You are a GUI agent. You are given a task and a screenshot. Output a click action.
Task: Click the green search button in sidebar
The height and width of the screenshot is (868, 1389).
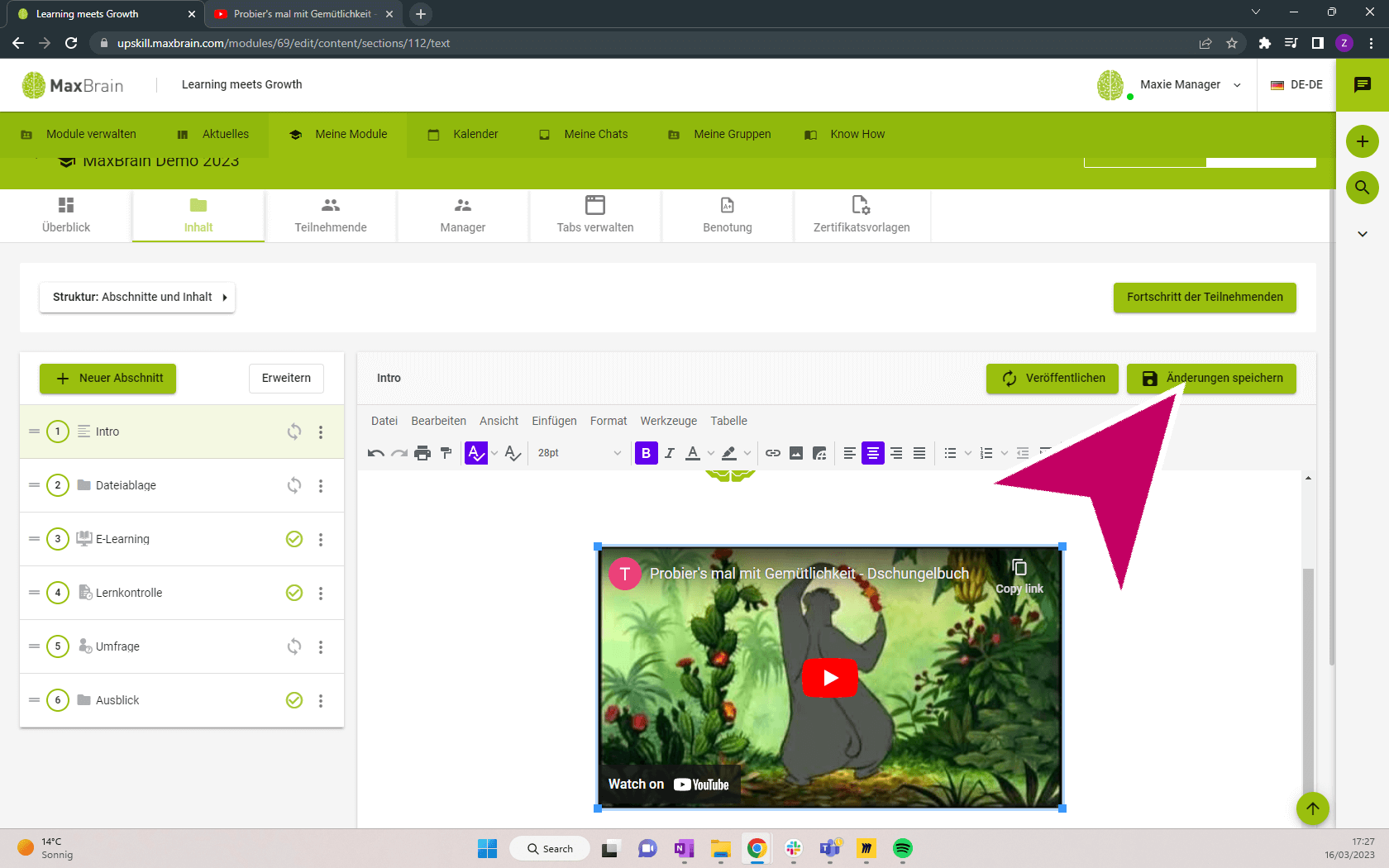click(x=1363, y=188)
